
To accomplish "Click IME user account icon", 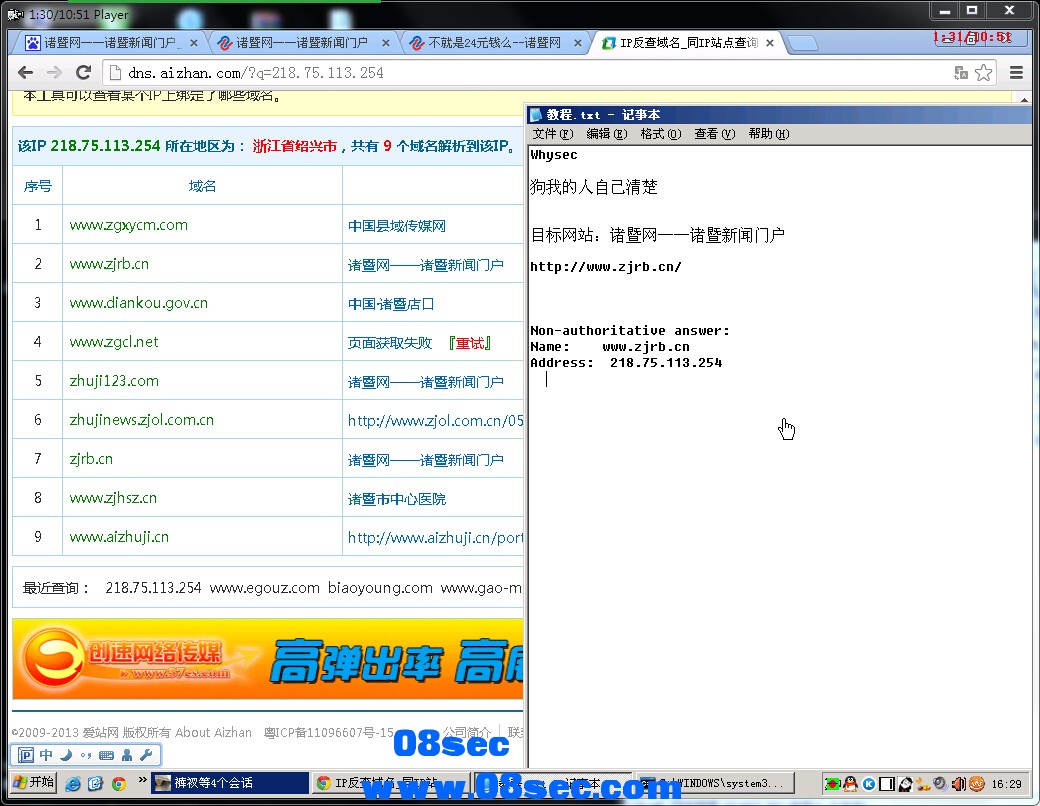I will tap(127, 755).
